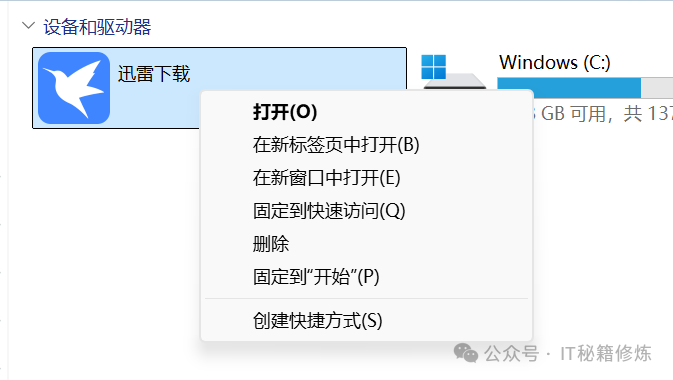The height and width of the screenshot is (380, 673).
Task: Click the gray drive base below Windows logo
Action: click(x=455, y=82)
